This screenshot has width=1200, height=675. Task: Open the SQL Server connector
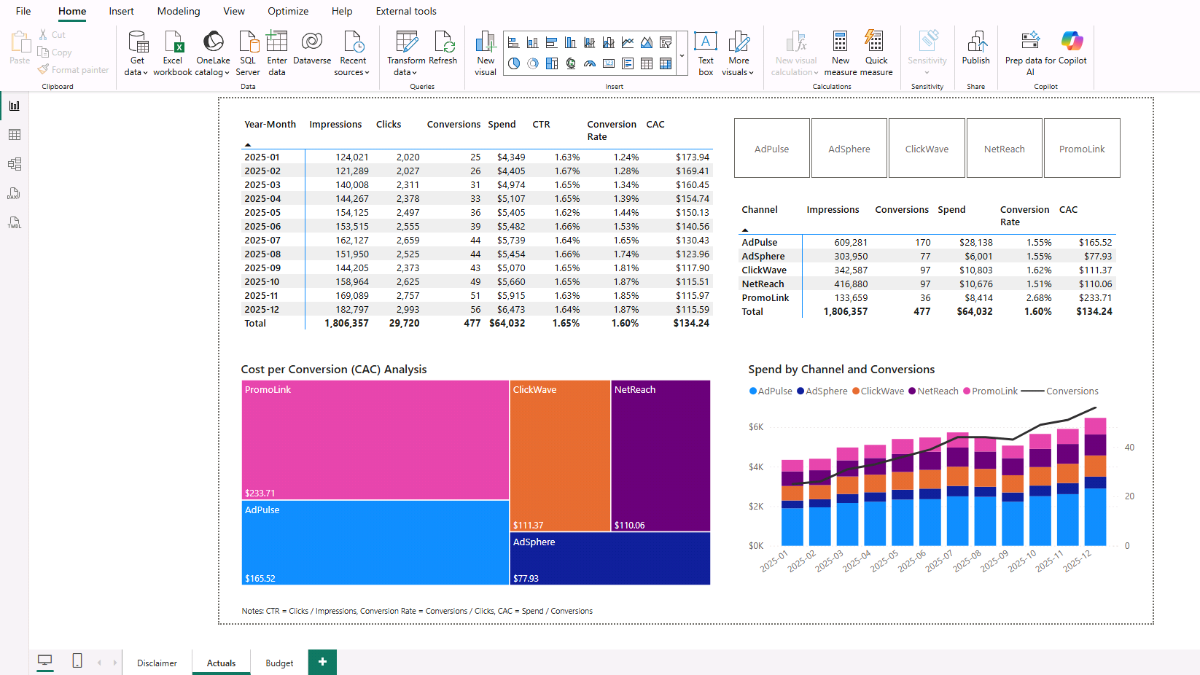click(248, 42)
